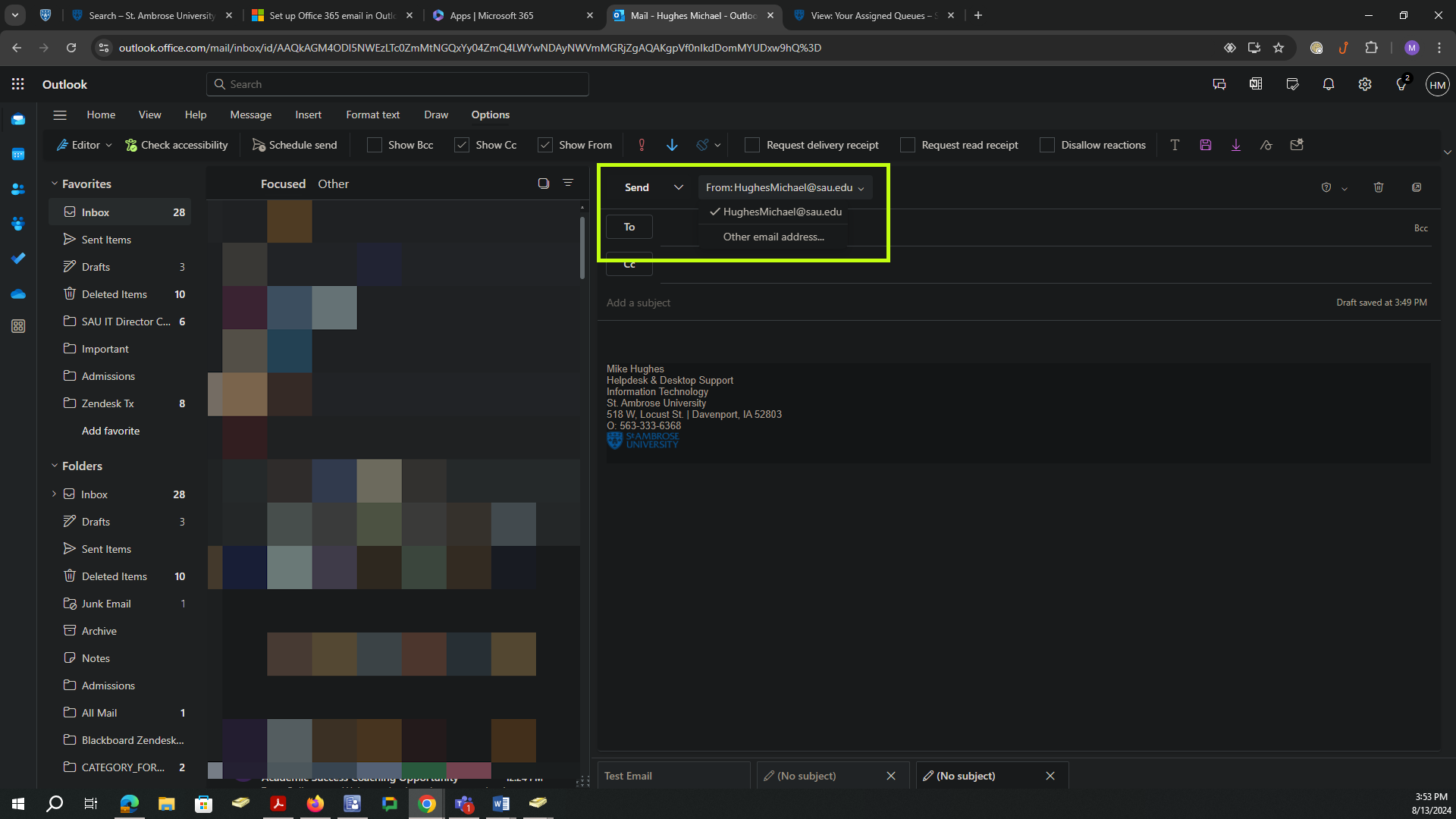Click the Add favorite link
1456x819 pixels.
(111, 431)
